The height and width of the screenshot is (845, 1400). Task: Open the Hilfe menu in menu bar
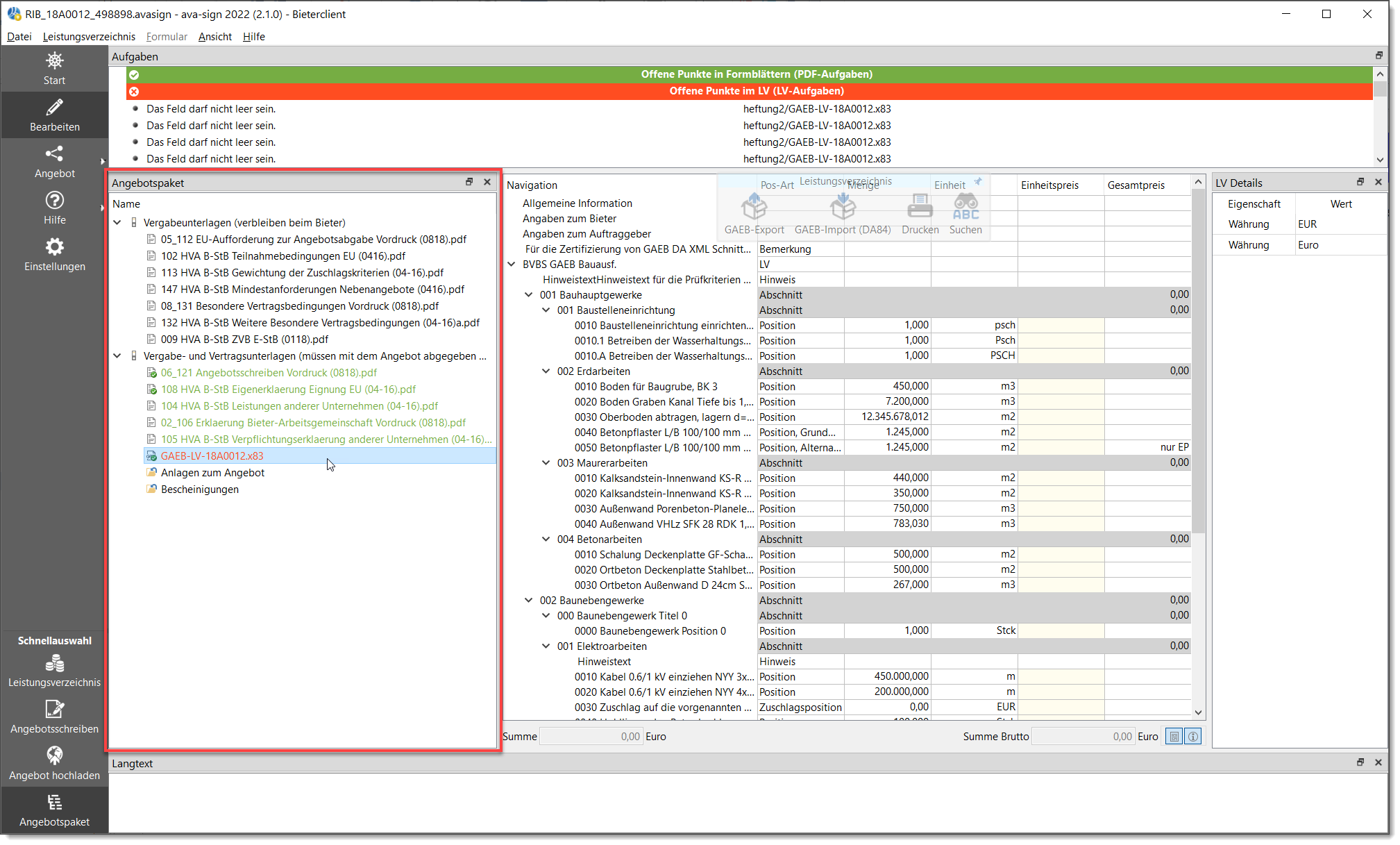(254, 37)
